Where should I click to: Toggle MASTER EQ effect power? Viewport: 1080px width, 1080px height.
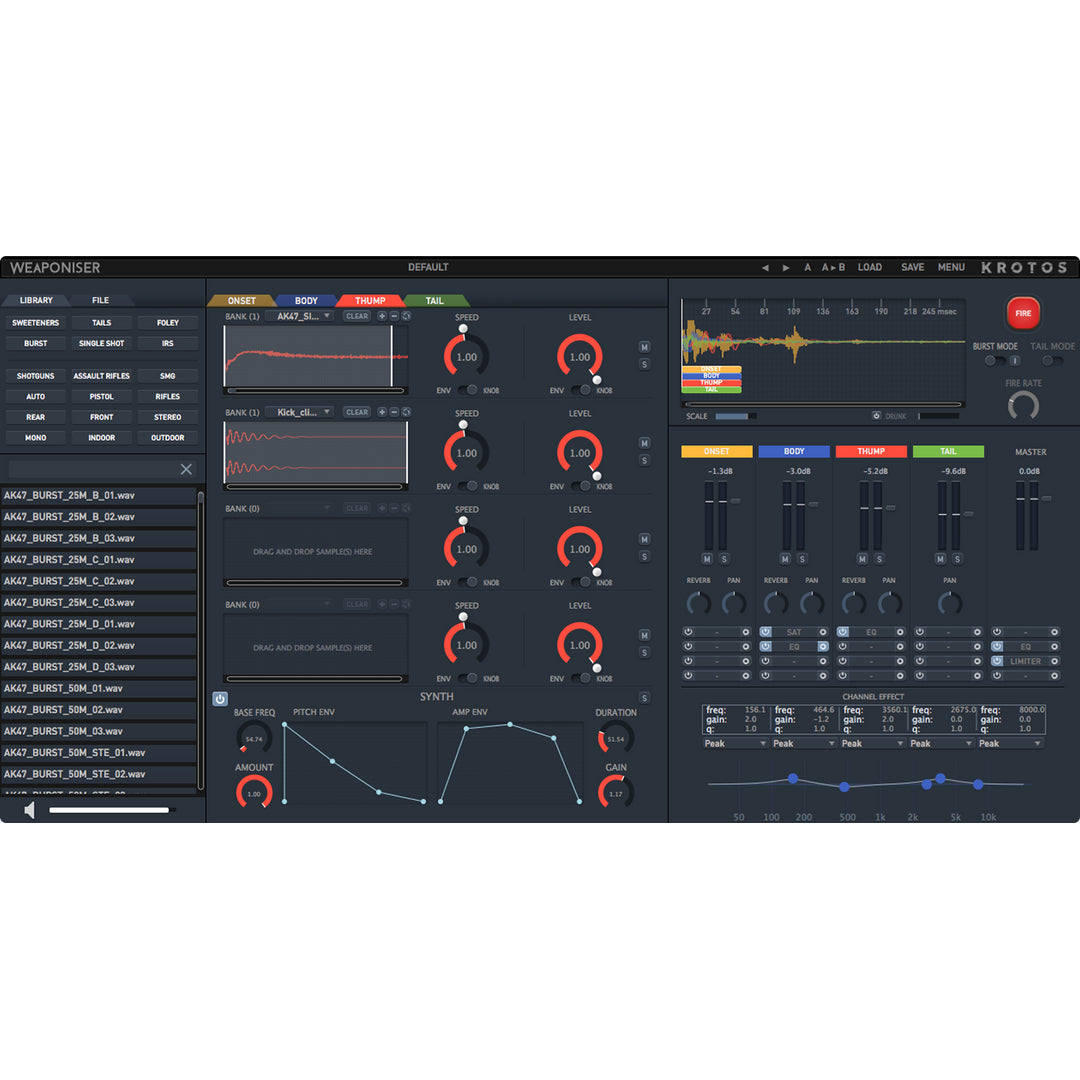click(x=997, y=647)
